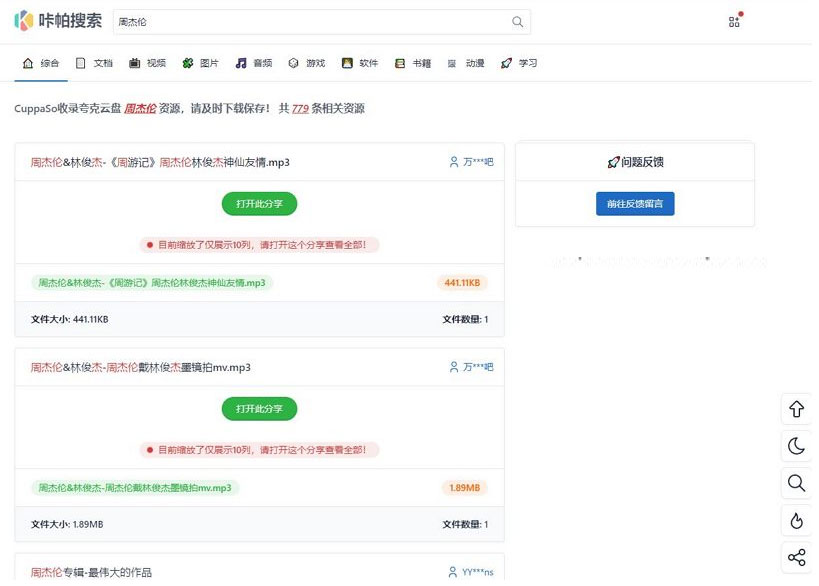Screen dimensions: 819x586
Task: Click the share icon in the floating sidebar
Action: 796,557
